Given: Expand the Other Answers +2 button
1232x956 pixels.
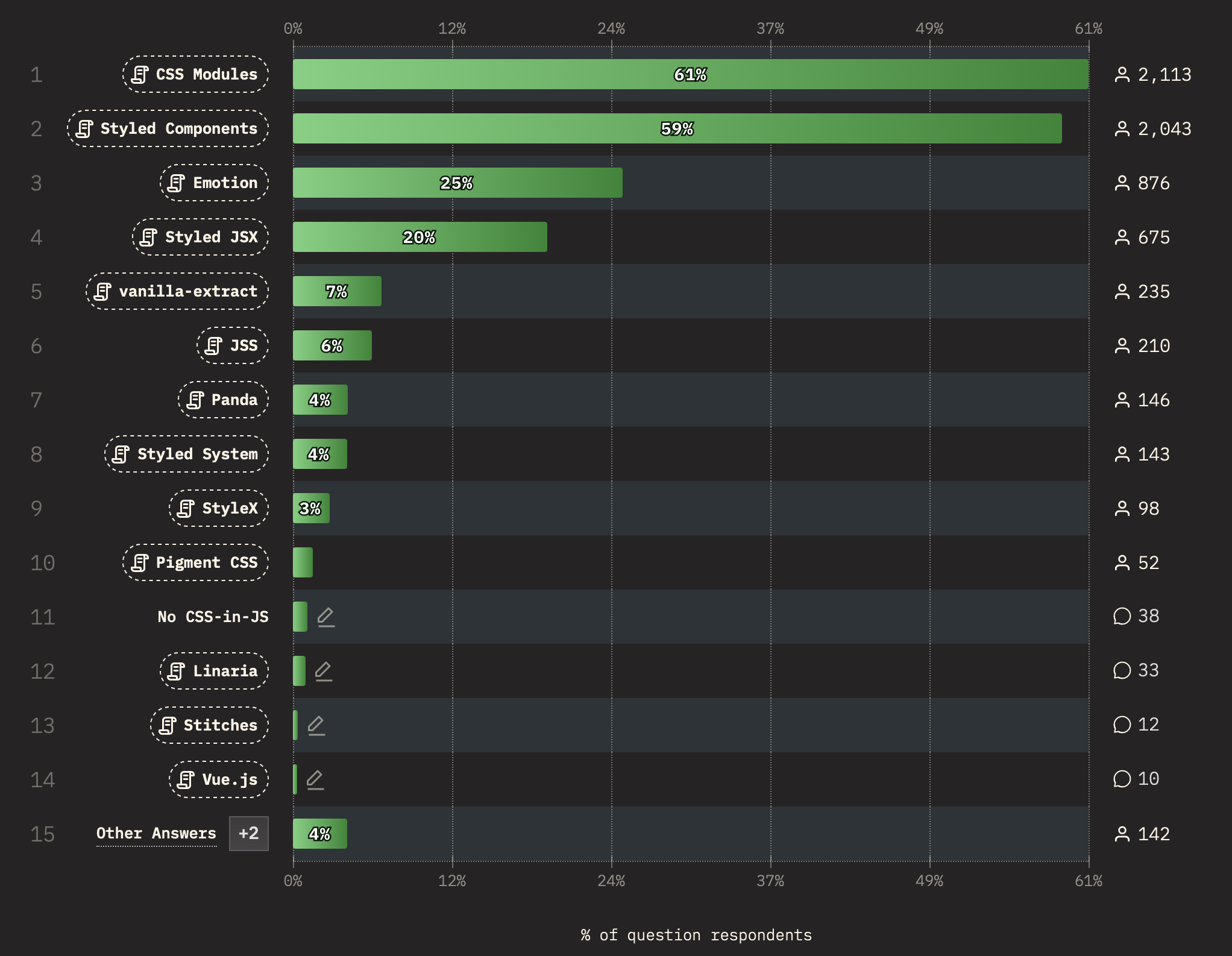Looking at the screenshot, I should pyautogui.click(x=249, y=834).
